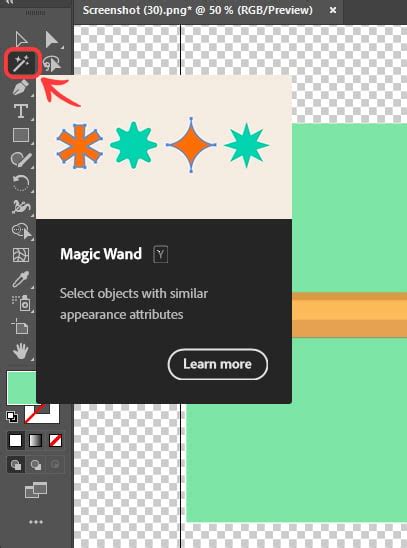The image size is (407, 548).
Task: Click 'Select objects with similar' description text
Action: 134,293
